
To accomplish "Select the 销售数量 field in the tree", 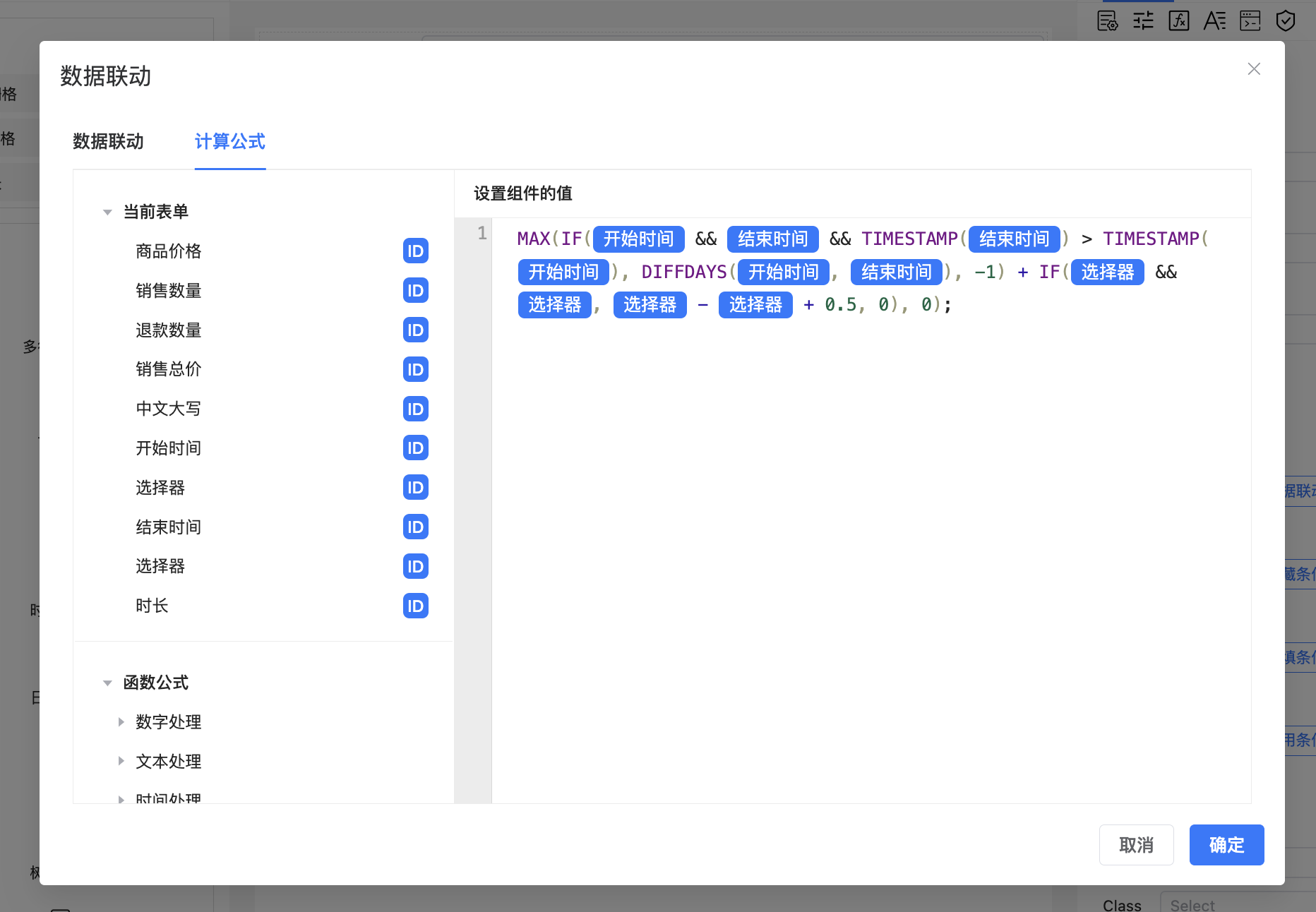I will [x=169, y=291].
